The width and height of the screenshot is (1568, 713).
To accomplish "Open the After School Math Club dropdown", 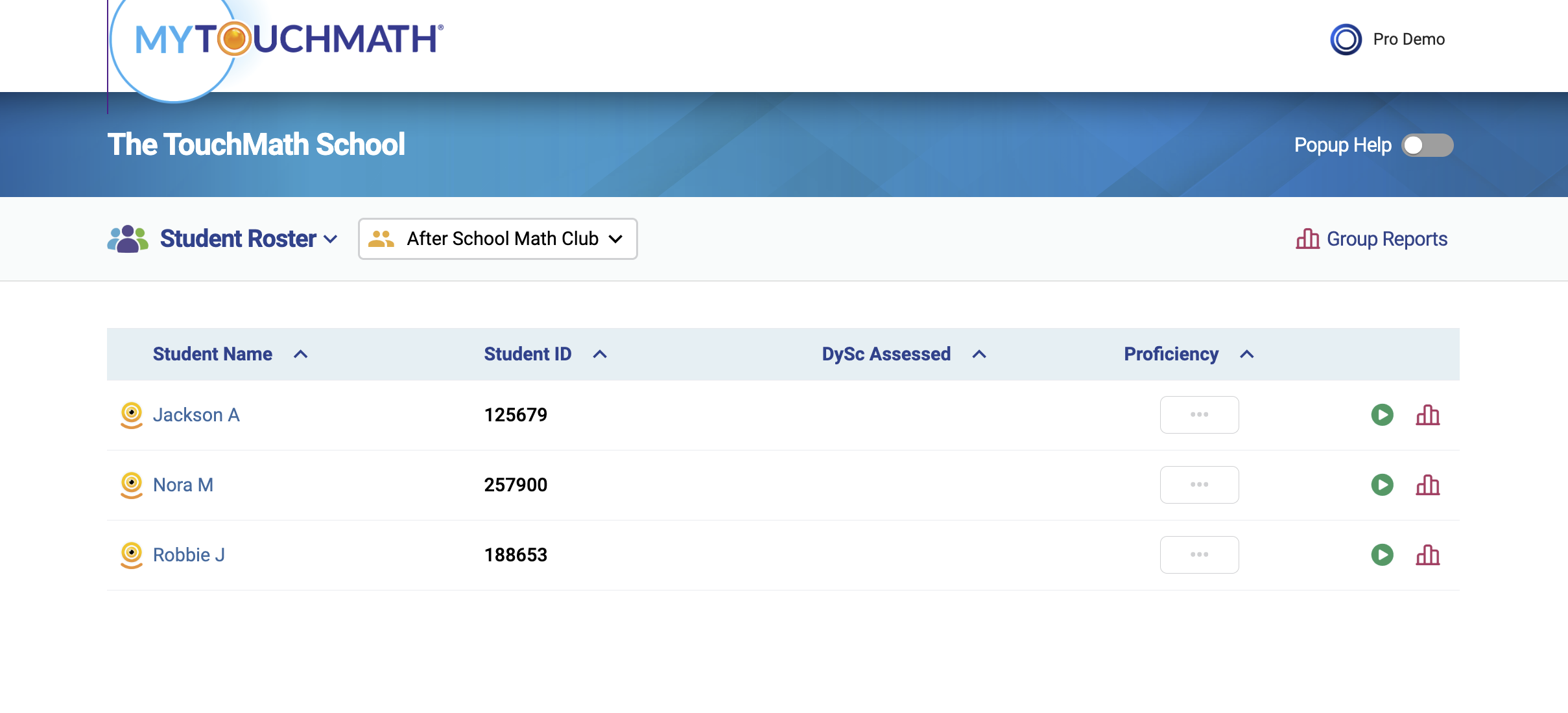I will [x=497, y=239].
